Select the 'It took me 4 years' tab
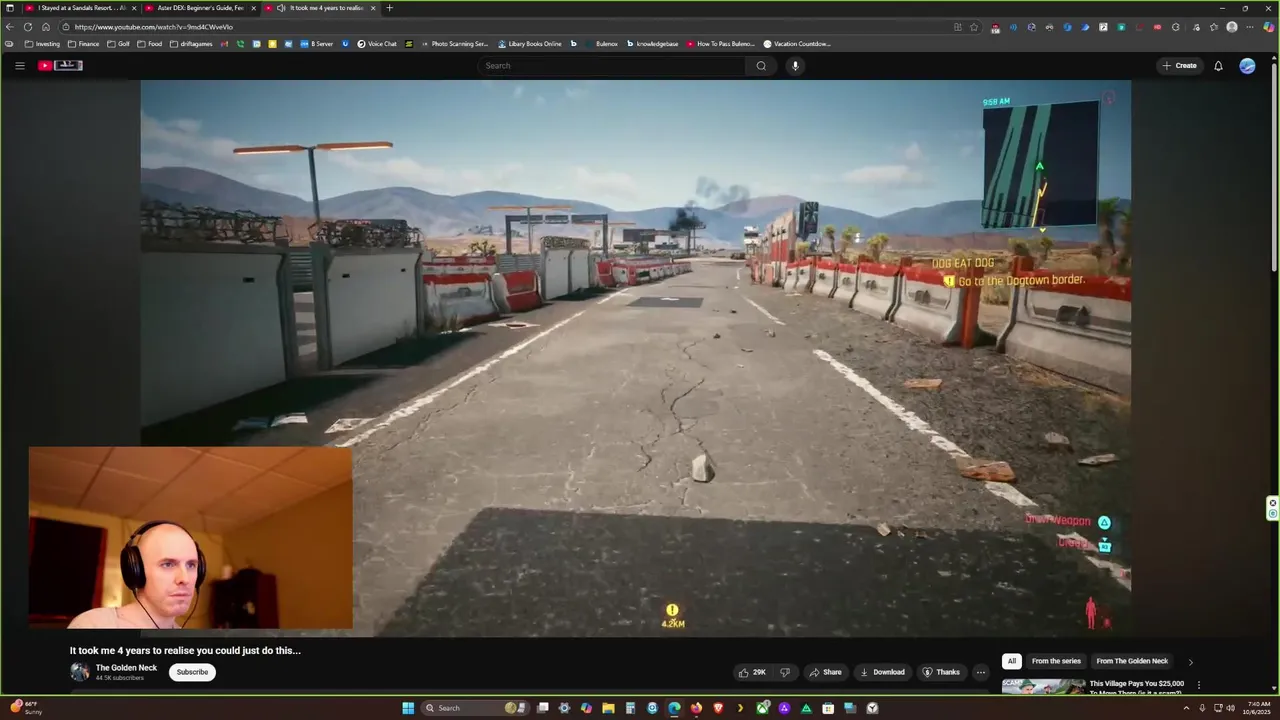The image size is (1280, 720). [x=320, y=8]
